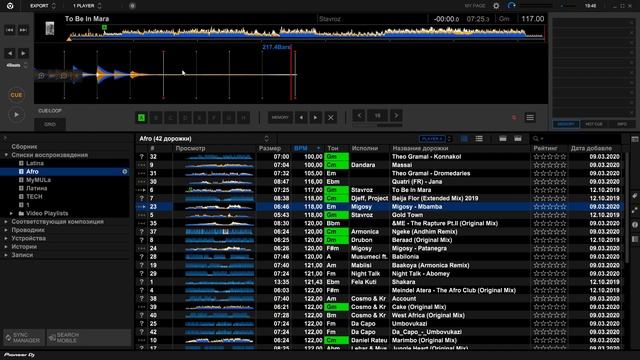Click hot cue C pad

171,118
